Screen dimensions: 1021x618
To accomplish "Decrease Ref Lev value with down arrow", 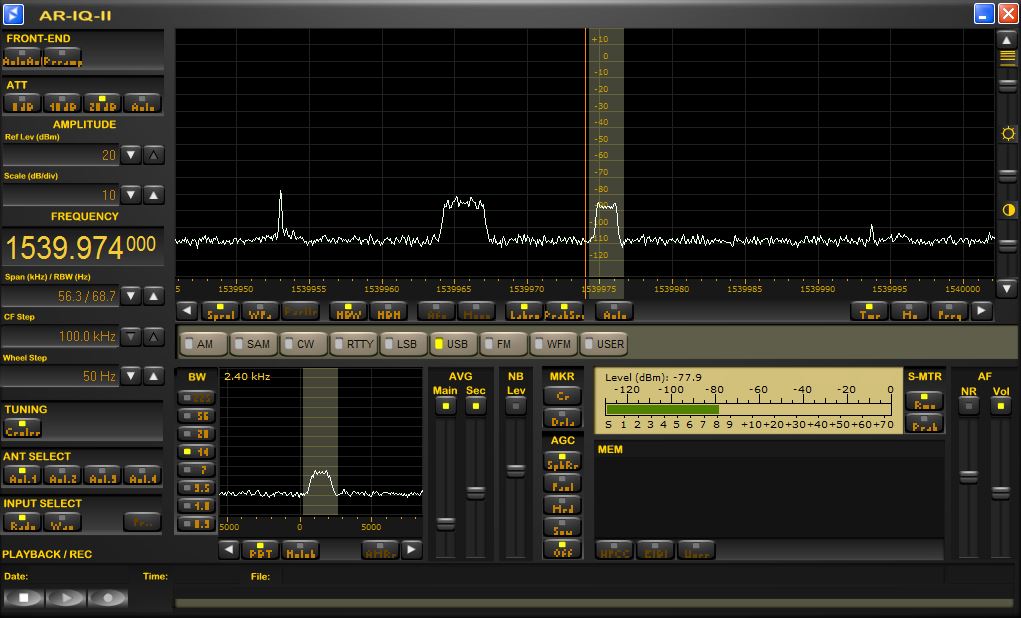I will coord(131,155).
